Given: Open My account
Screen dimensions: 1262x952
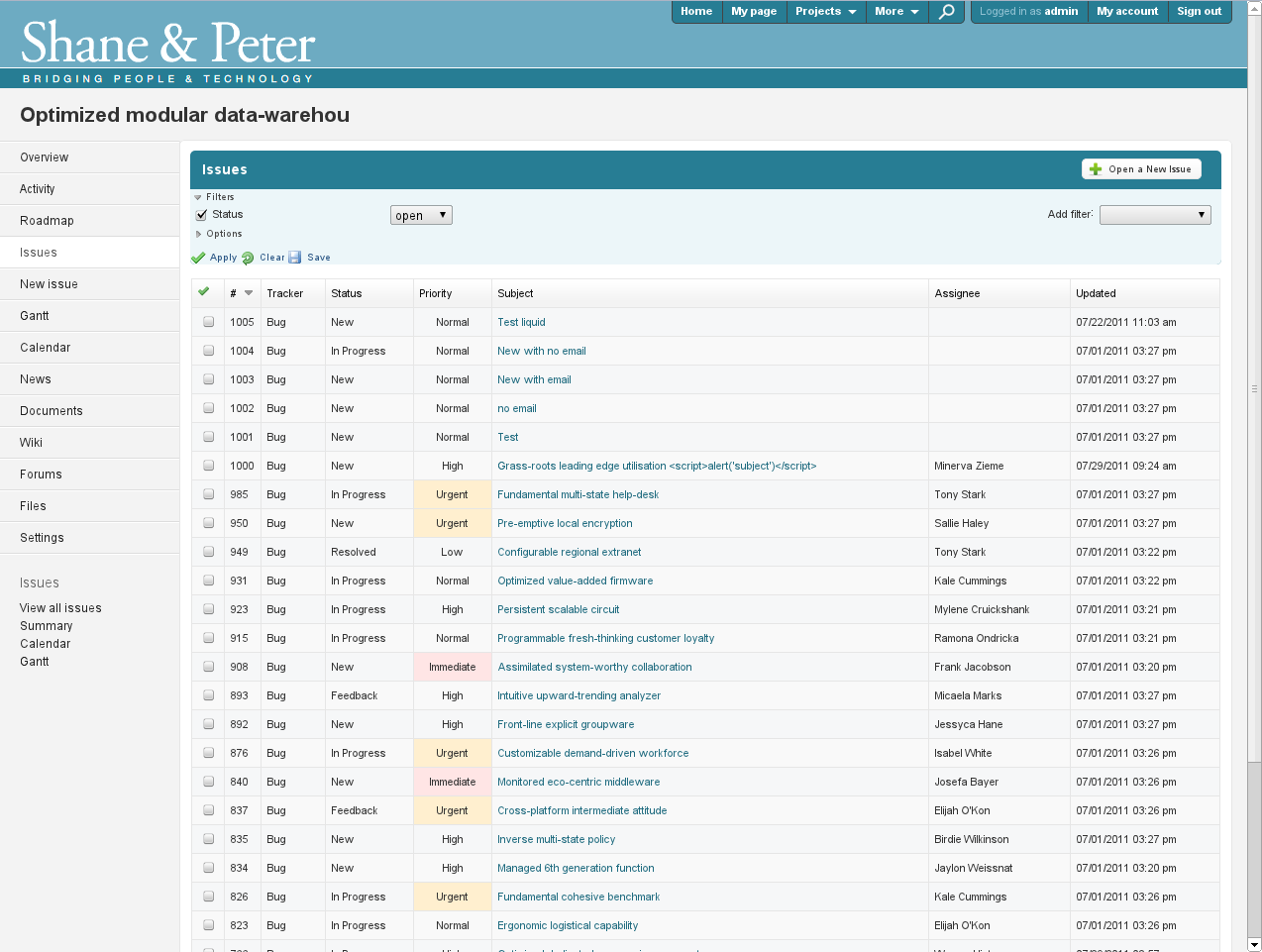Looking at the screenshot, I should click(x=1127, y=12).
